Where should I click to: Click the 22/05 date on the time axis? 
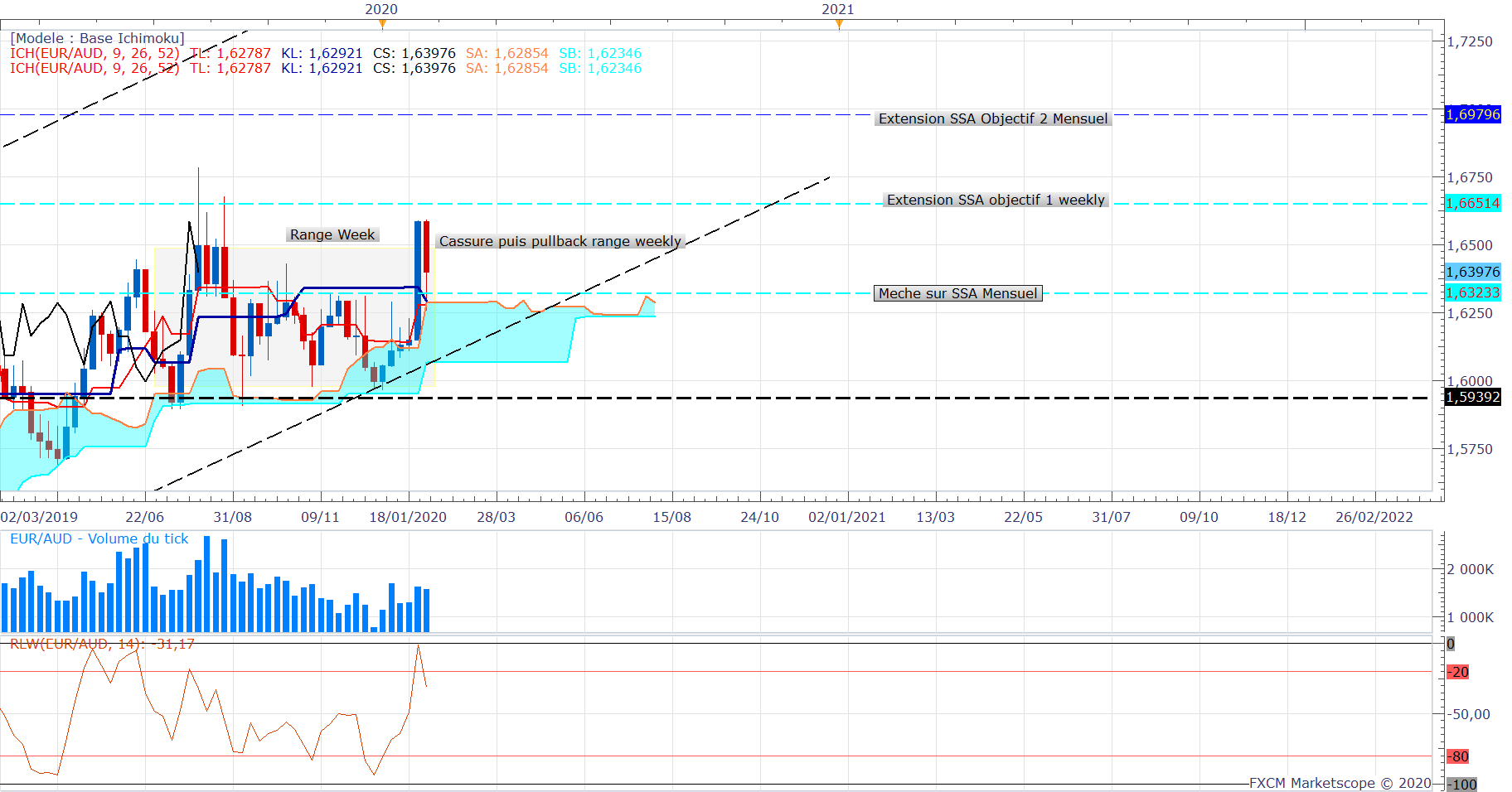pos(1024,517)
